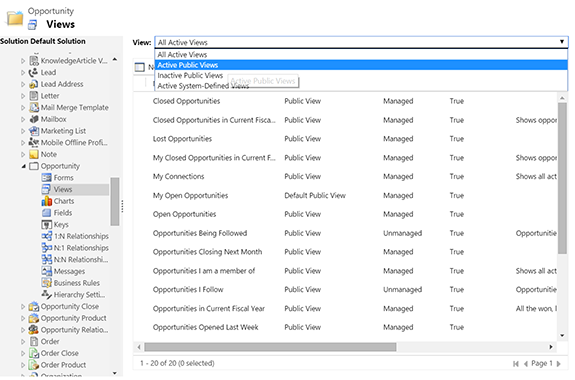Click the Messages node icon
This screenshot has width=575, height=380.
point(47,271)
